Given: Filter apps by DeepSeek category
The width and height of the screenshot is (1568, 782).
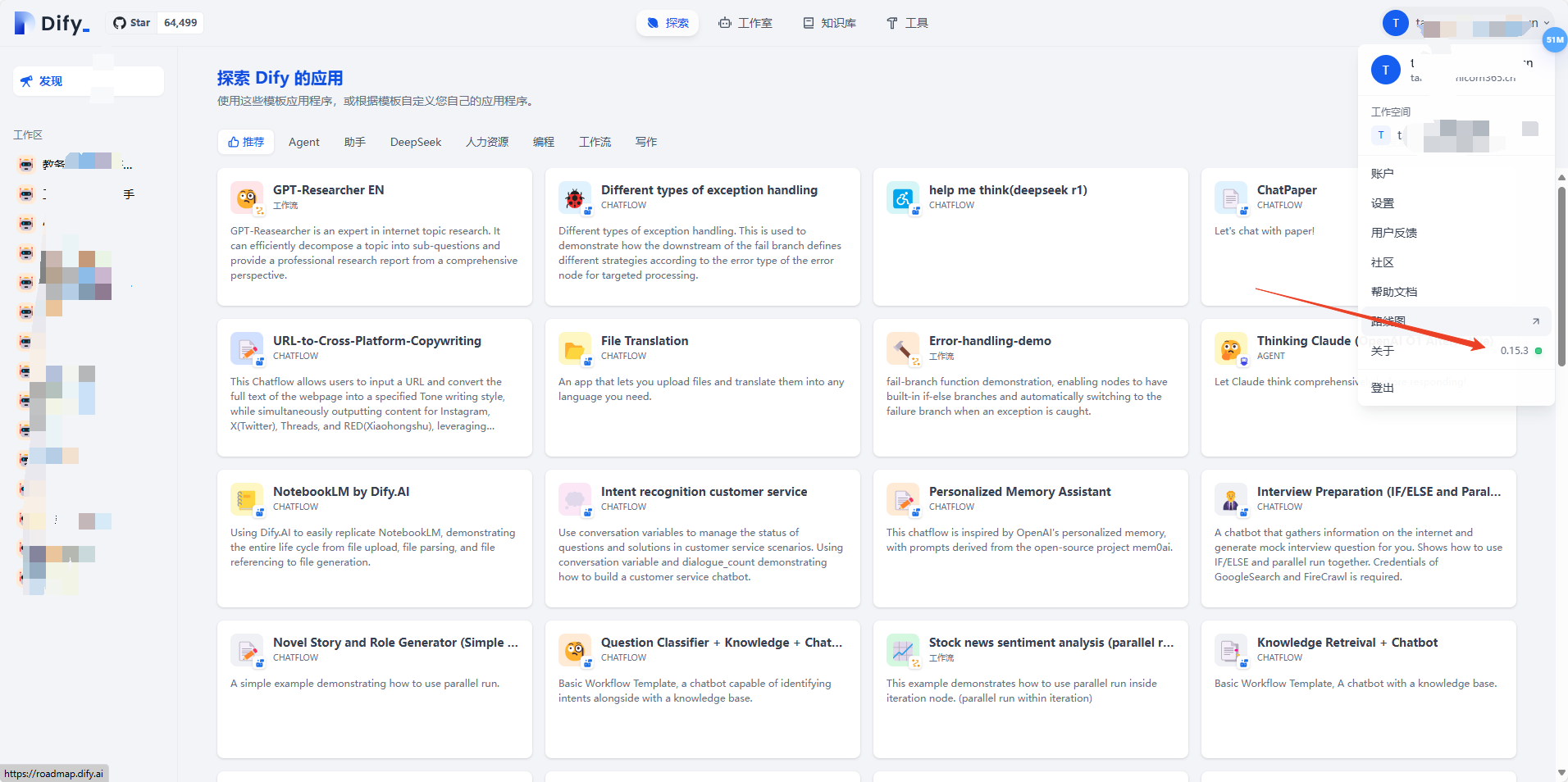Looking at the screenshot, I should pos(416,142).
